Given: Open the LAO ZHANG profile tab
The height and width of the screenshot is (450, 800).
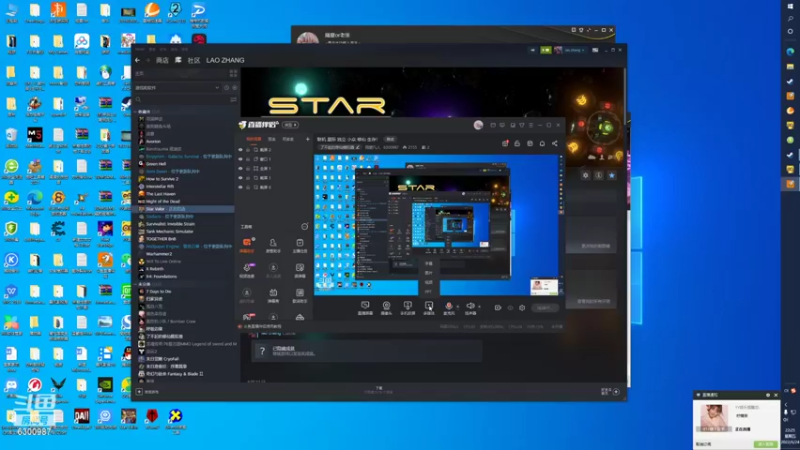Looking at the screenshot, I should (225, 60).
